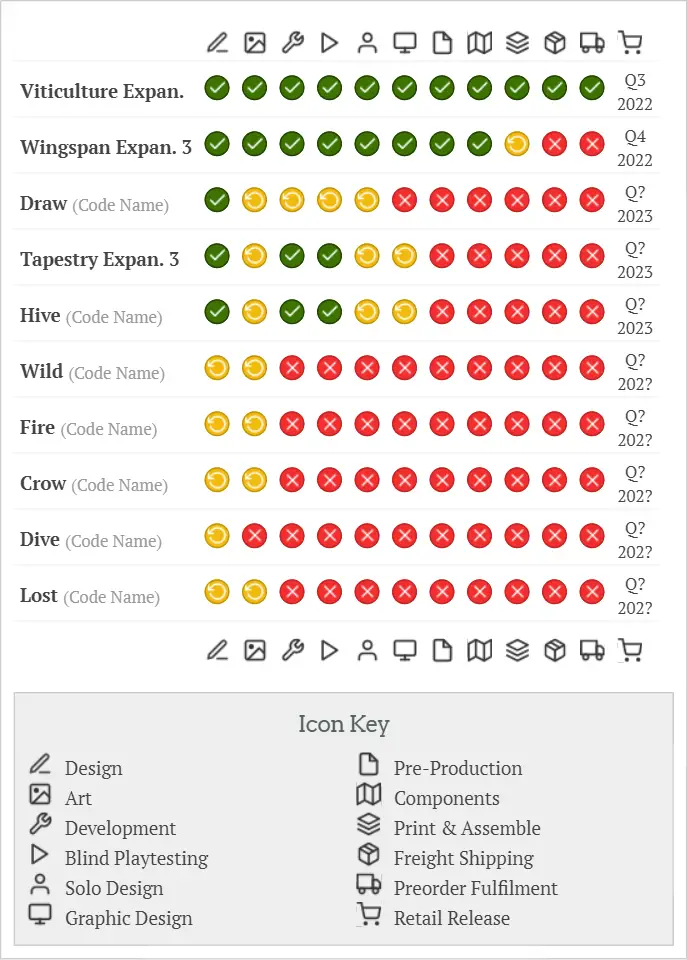Click Dive red Art status circle
Image resolution: width=687 pixels, height=960 pixels.
(254, 536)
